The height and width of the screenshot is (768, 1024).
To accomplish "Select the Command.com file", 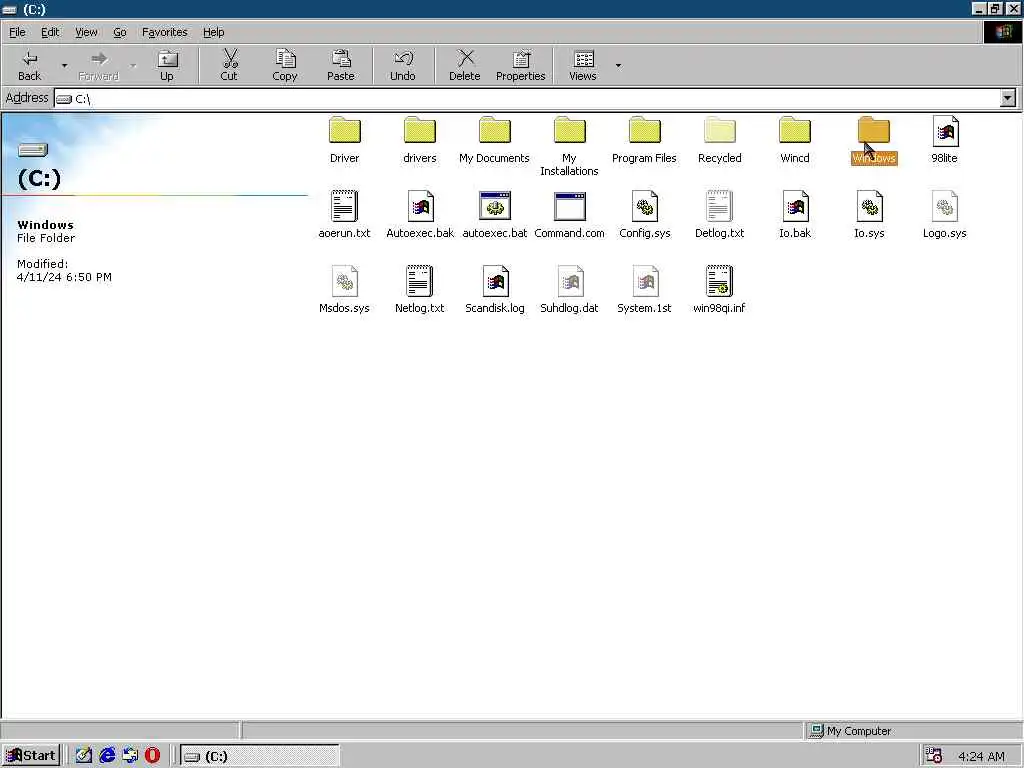I will [x=569, y=216].
